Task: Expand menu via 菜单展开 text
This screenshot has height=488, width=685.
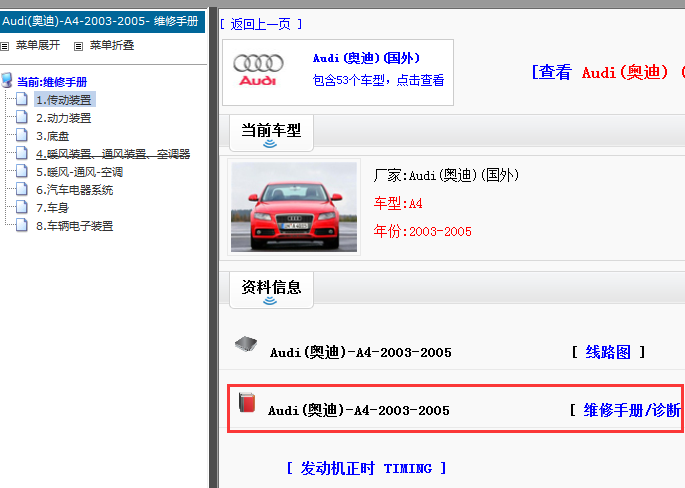Action: [x=38, y=45]
